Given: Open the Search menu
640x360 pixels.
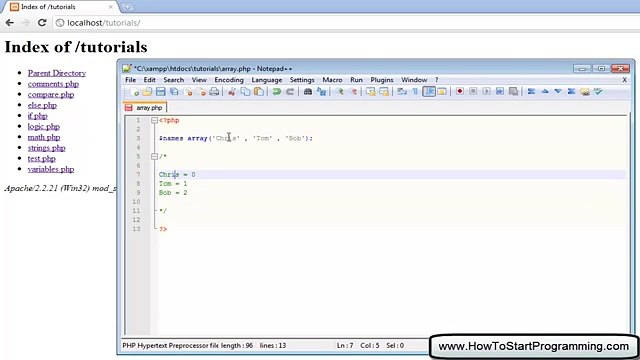Looking at the screenshot, I should [x=173, y=80].
